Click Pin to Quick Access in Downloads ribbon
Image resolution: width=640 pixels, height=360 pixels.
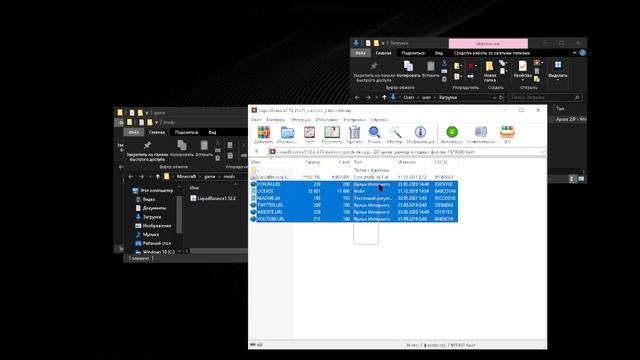coord(373,72)
